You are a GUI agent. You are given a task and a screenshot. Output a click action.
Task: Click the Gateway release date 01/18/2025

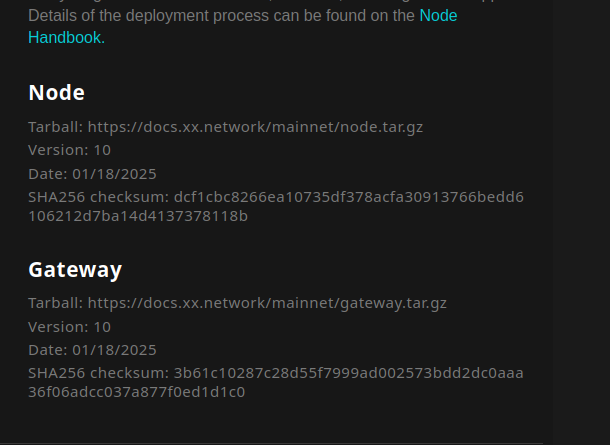click(114, 349)
